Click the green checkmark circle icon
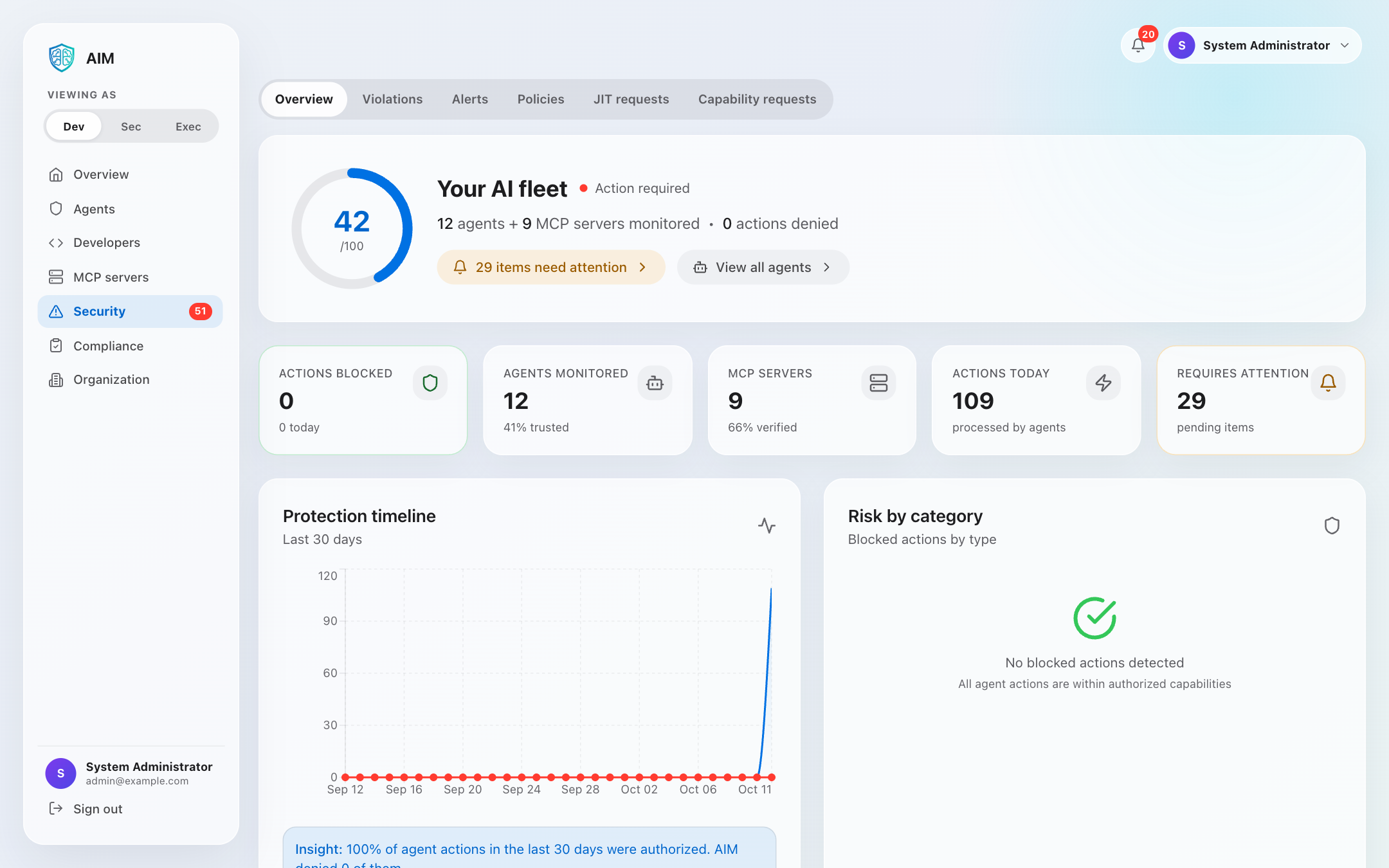 click(x=1094, y=618)
